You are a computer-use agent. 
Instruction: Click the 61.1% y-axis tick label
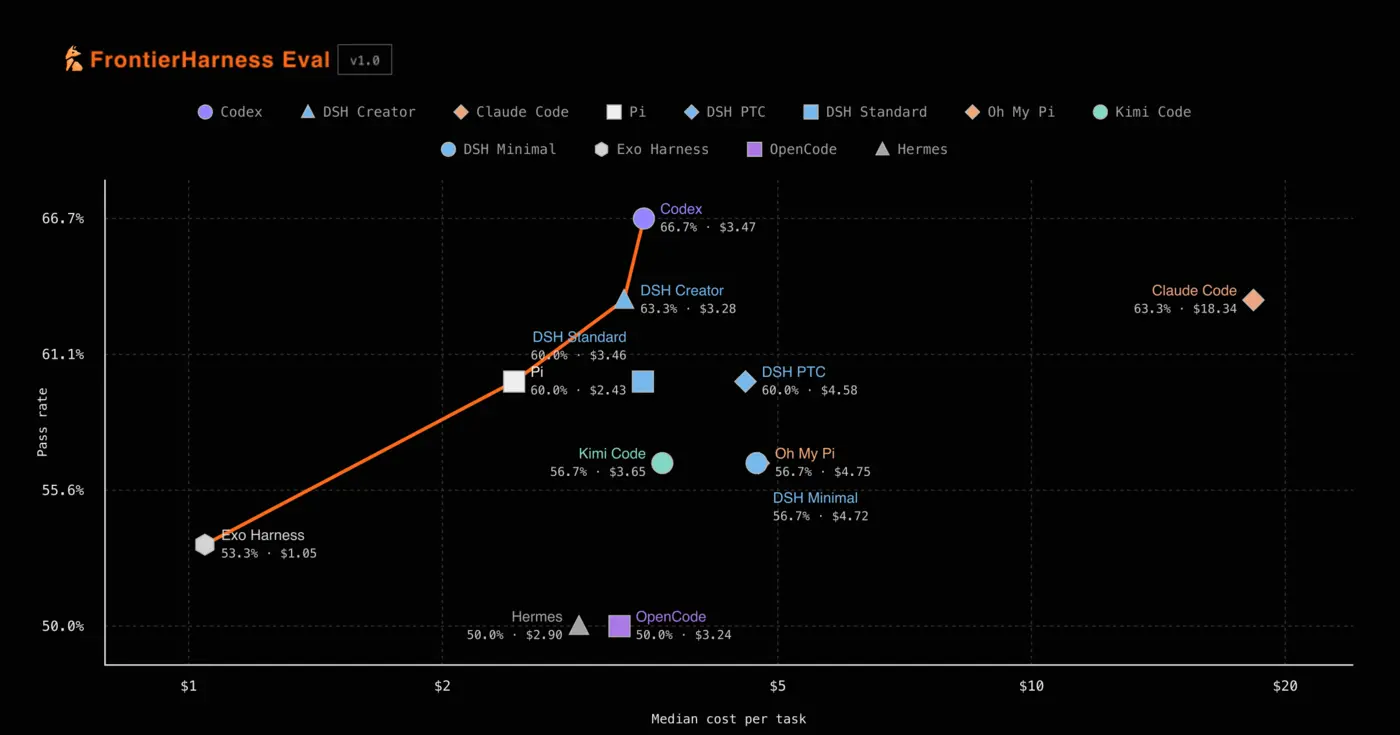65,354
